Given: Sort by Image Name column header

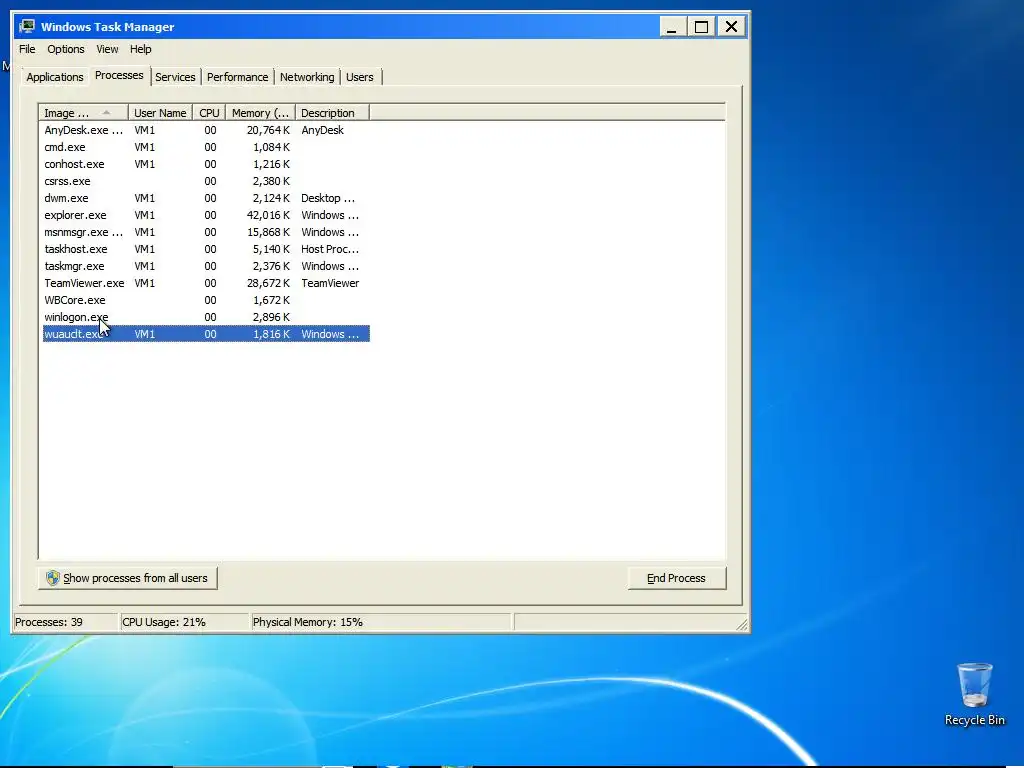Looking at the screenshot, I should pyautogui.click(x=84, y=113).
